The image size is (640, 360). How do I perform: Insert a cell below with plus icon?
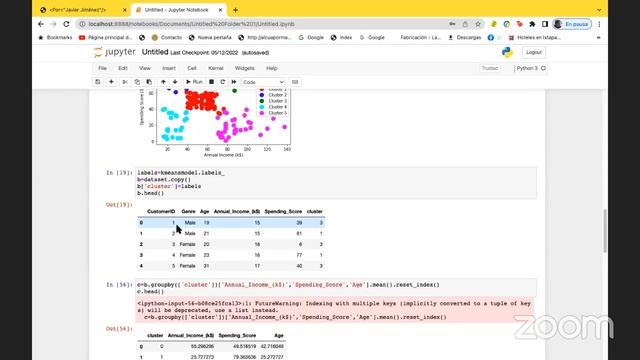[x=111, y=82]
